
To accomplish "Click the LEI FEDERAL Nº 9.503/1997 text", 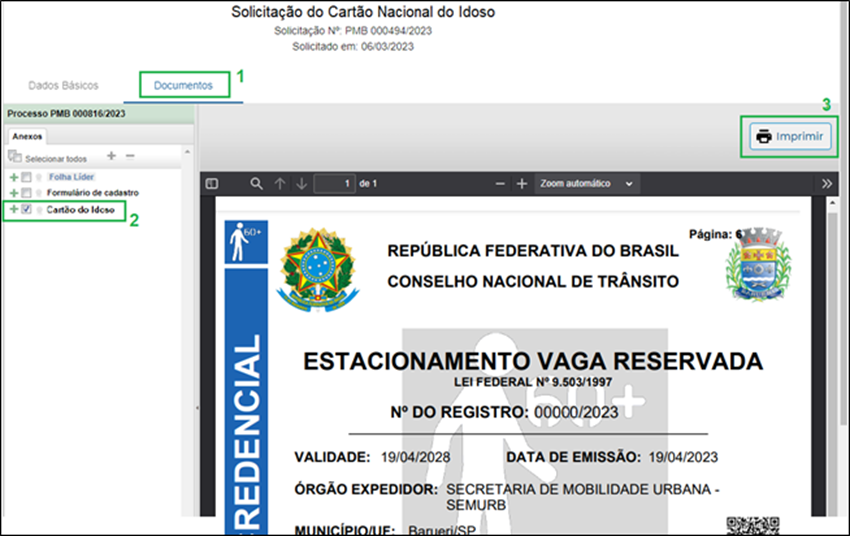I will point(533,383).
